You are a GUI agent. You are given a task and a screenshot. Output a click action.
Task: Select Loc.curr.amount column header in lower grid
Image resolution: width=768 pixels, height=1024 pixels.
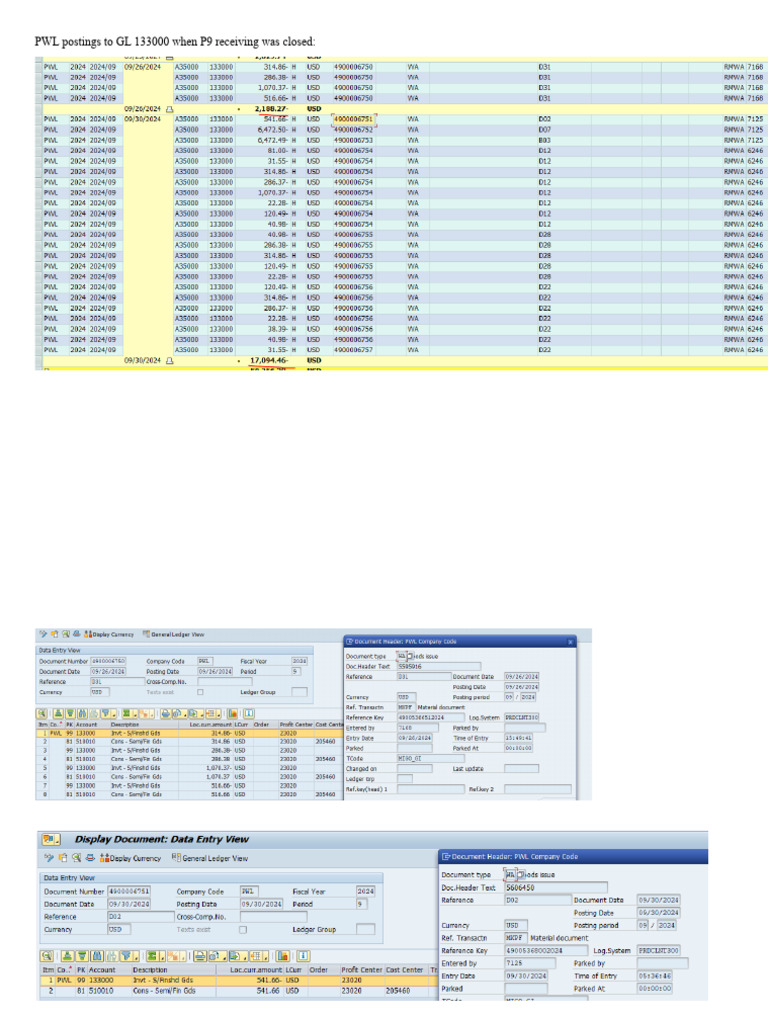255,970
